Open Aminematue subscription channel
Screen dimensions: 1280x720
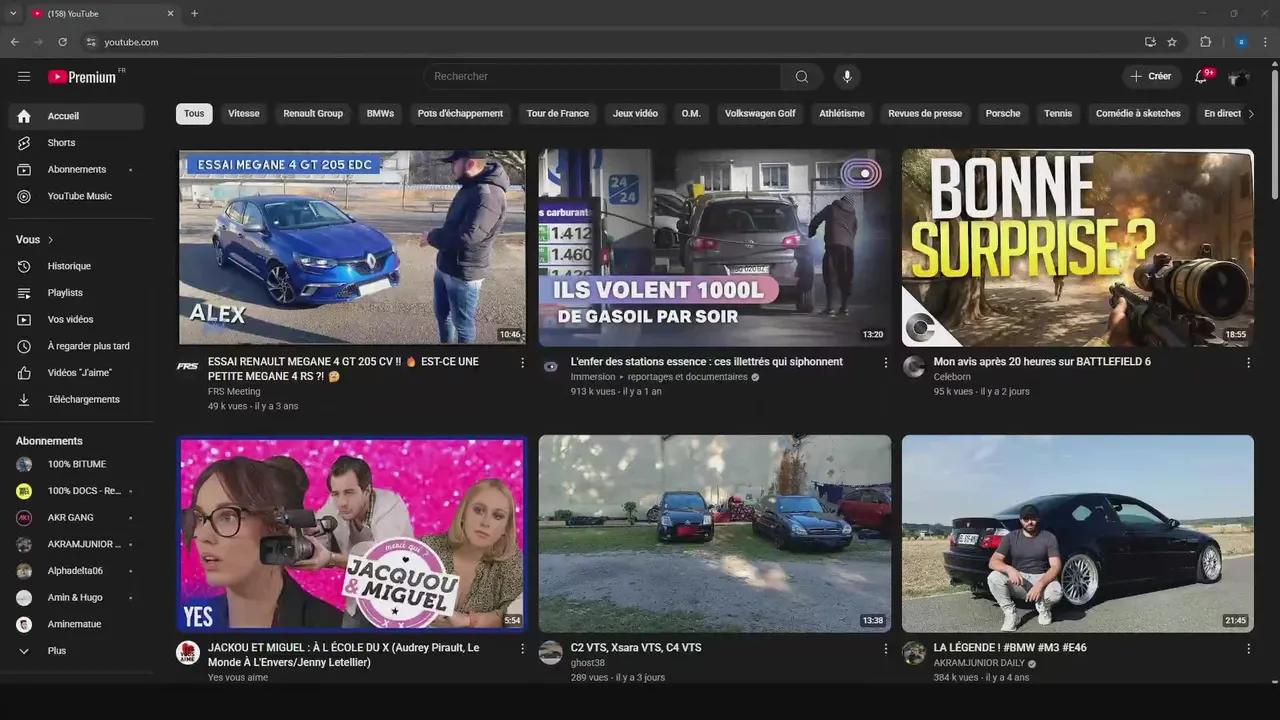(76, 624)
